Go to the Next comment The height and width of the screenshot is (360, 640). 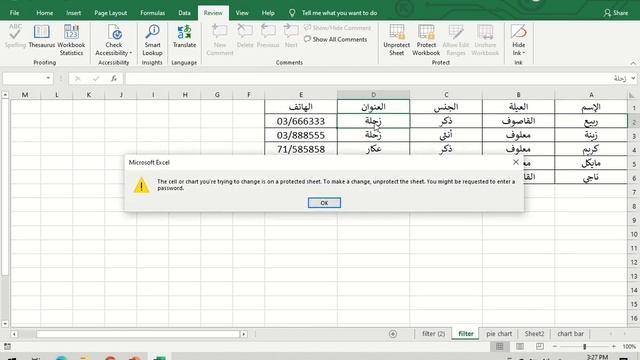pyautogui.click(x=291, y=36)
